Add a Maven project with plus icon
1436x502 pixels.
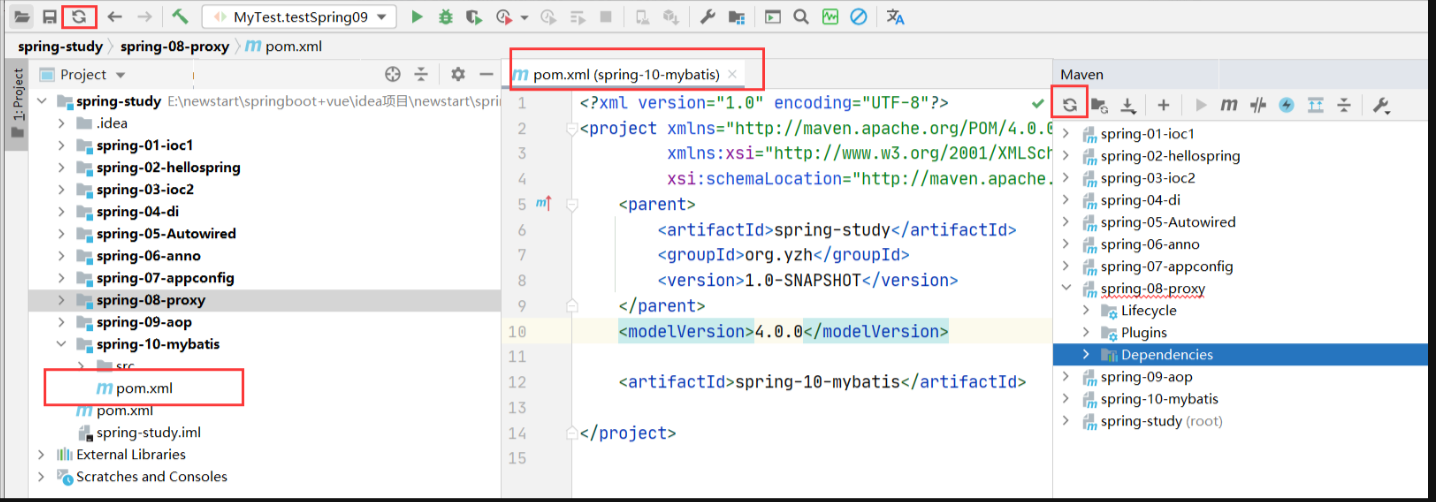click(1163, 104)
